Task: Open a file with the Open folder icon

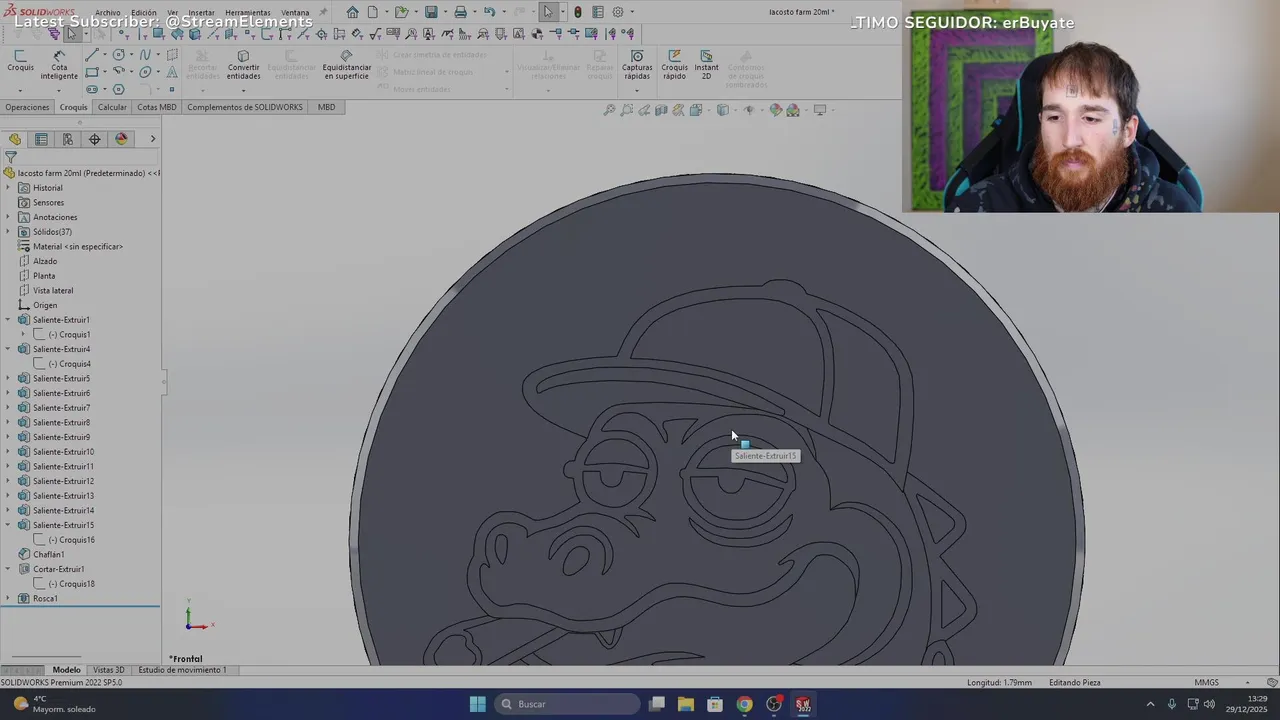Action: 401,12
